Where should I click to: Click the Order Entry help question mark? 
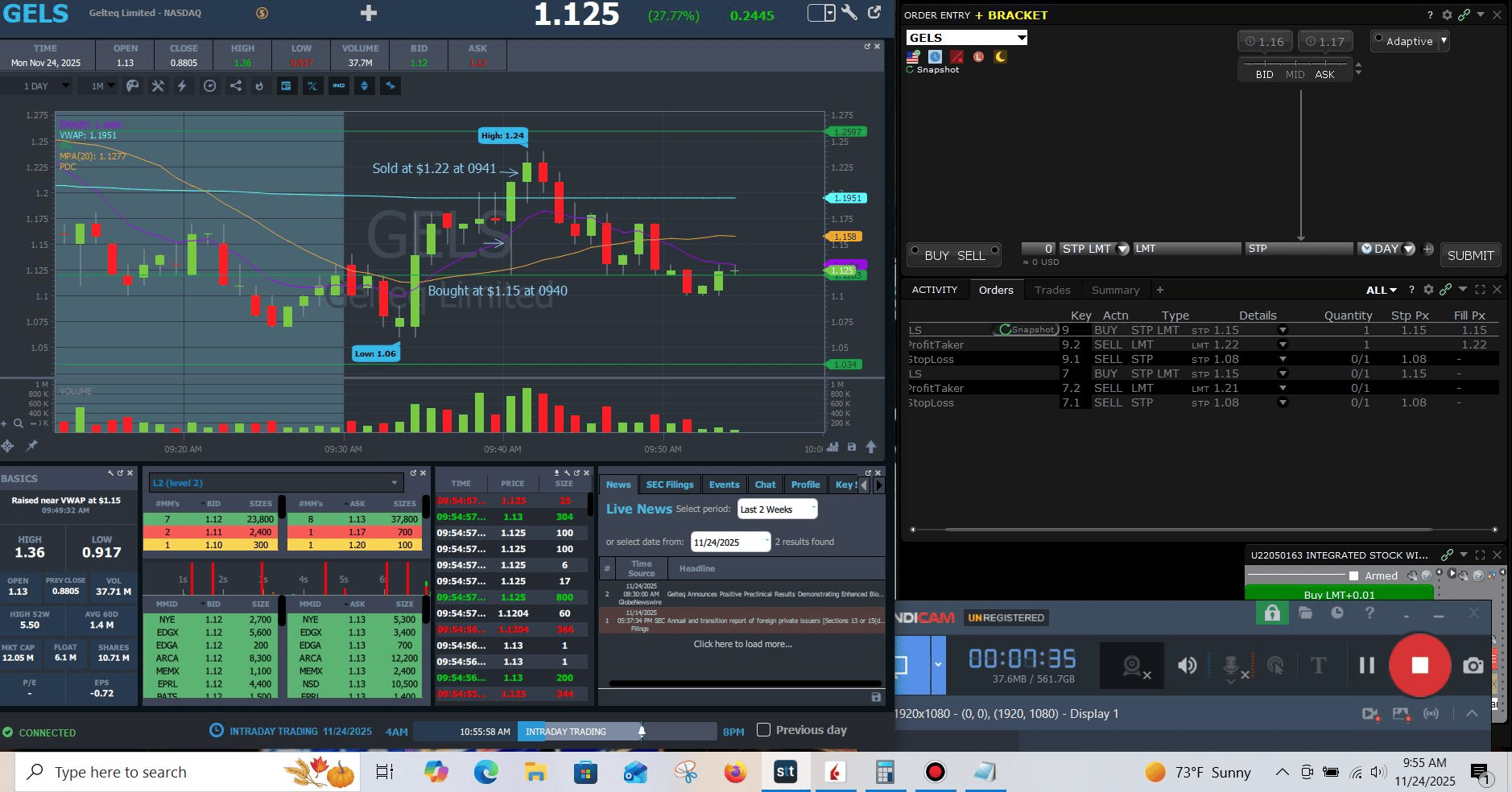(x=1430, y=14)
